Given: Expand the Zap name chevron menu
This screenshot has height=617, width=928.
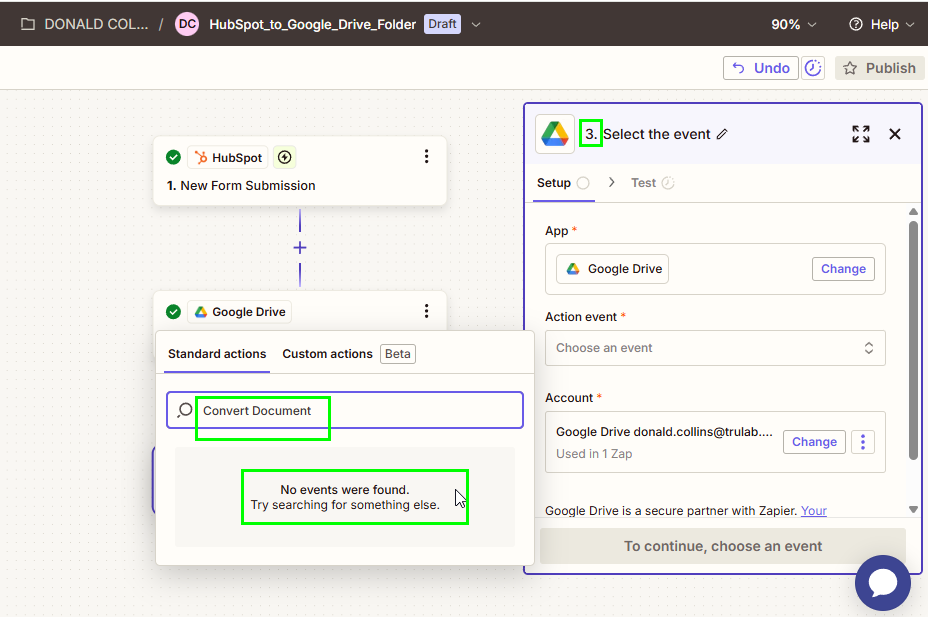Looking at the screenshot, I should (476, 24).
